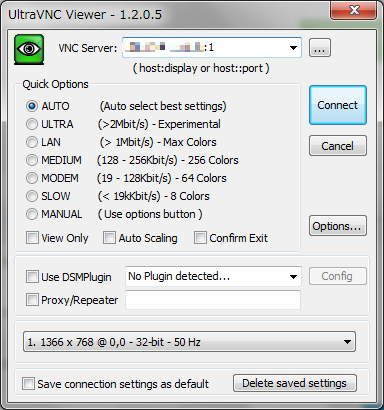Click the green UltraVNC eye logo icon

tap(29, 49)
